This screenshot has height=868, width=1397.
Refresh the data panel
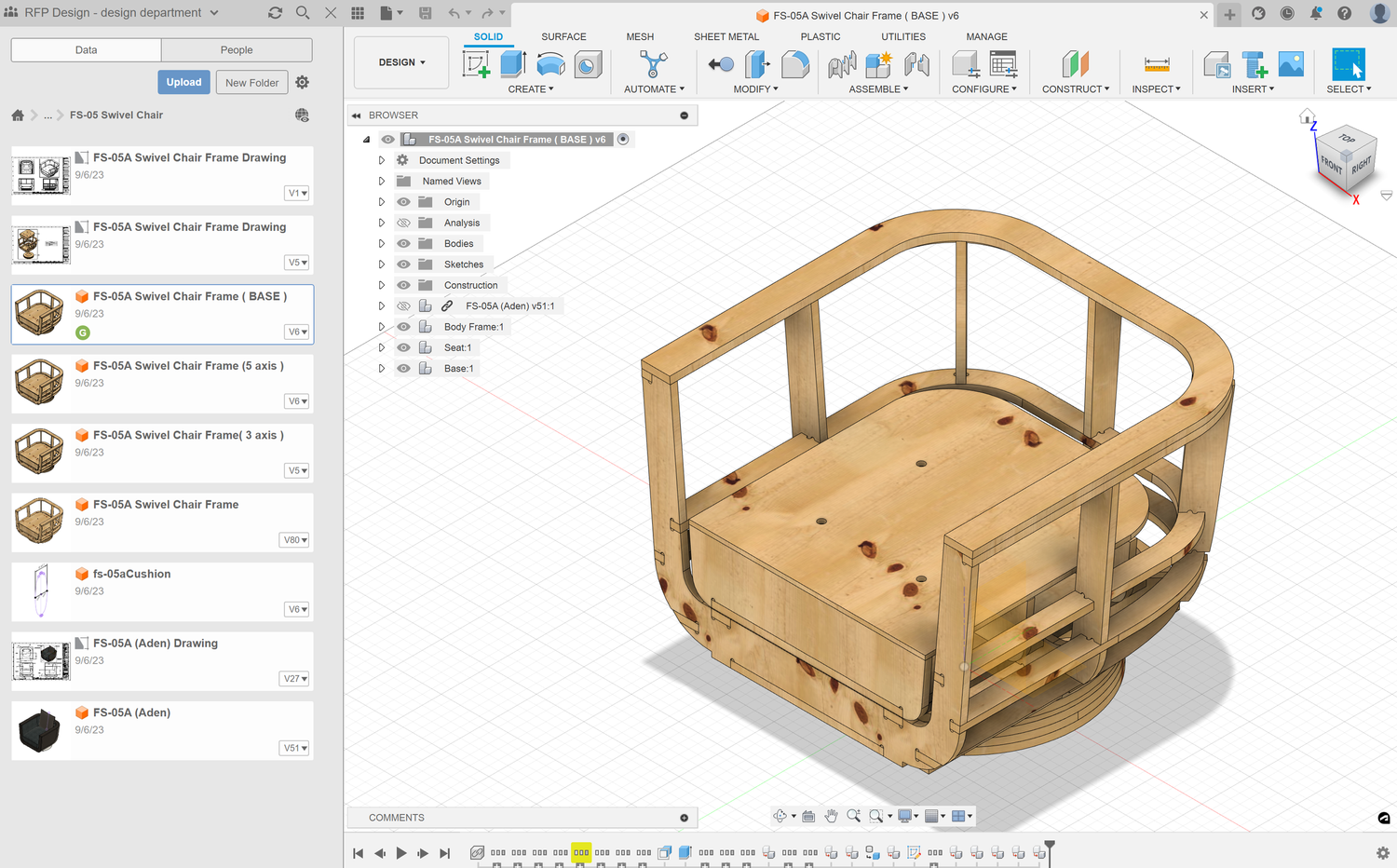[275, 13]
